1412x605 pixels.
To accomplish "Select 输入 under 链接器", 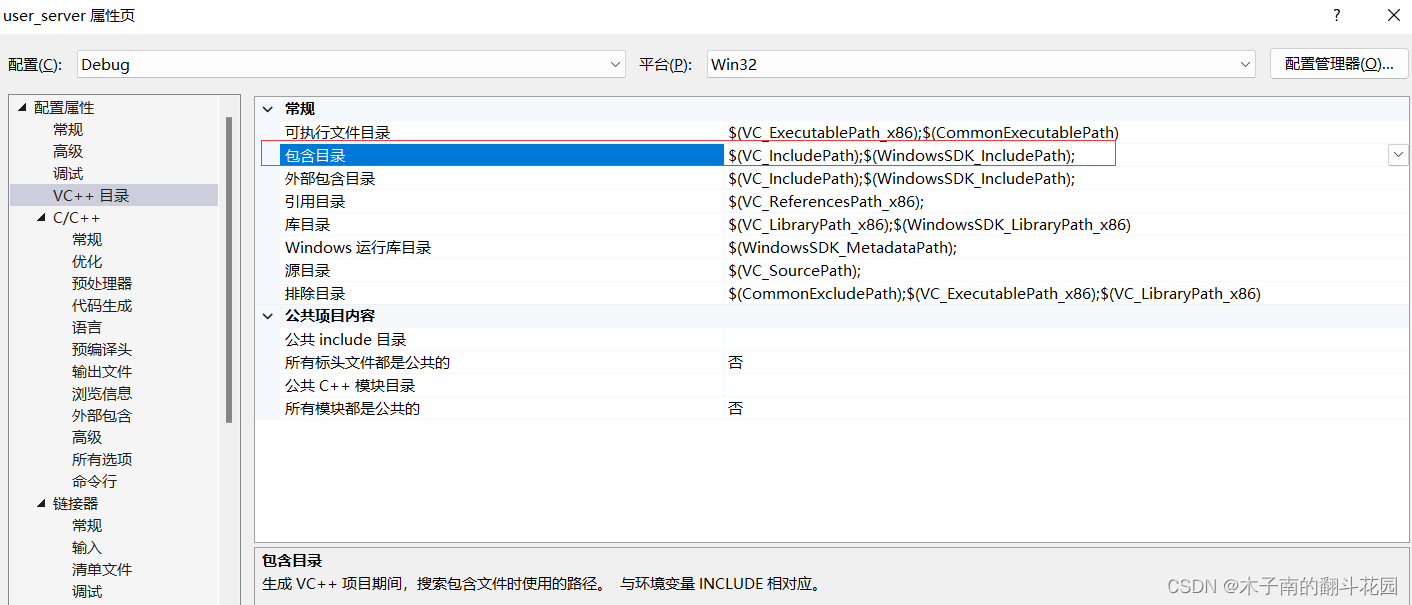I will pyautogui.click(x=87, y=547).
